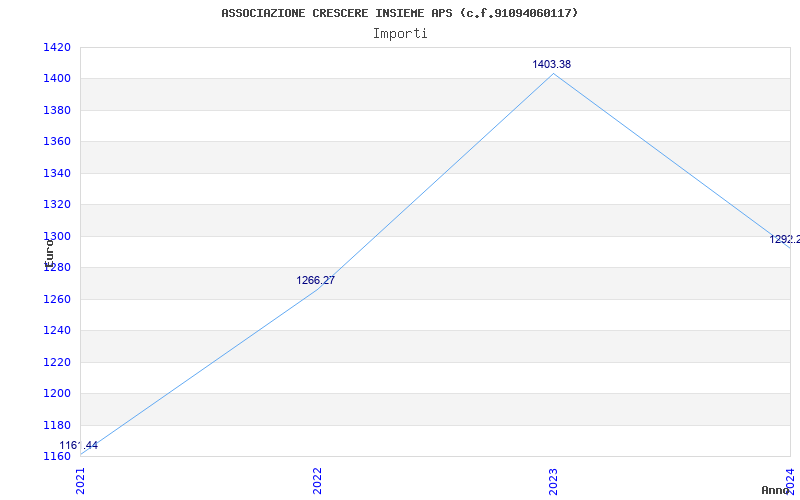This screenshot has height=500, width=800.
Task: Click the chart title ASSOCIAZIONE CRESCERE INSIEME APS
Action: coord(399,13)
